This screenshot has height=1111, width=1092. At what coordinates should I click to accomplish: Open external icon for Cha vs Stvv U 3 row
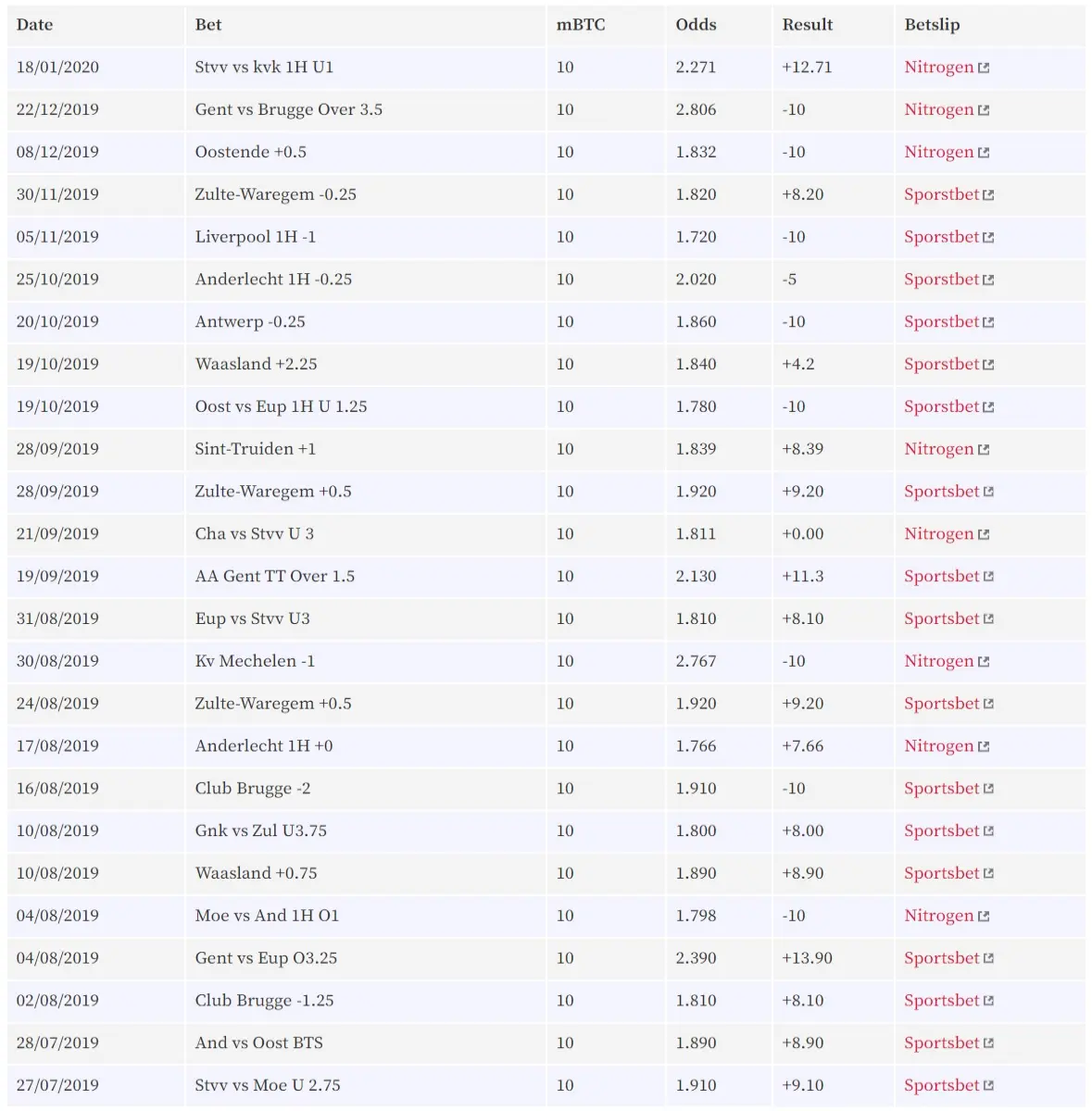984,535
